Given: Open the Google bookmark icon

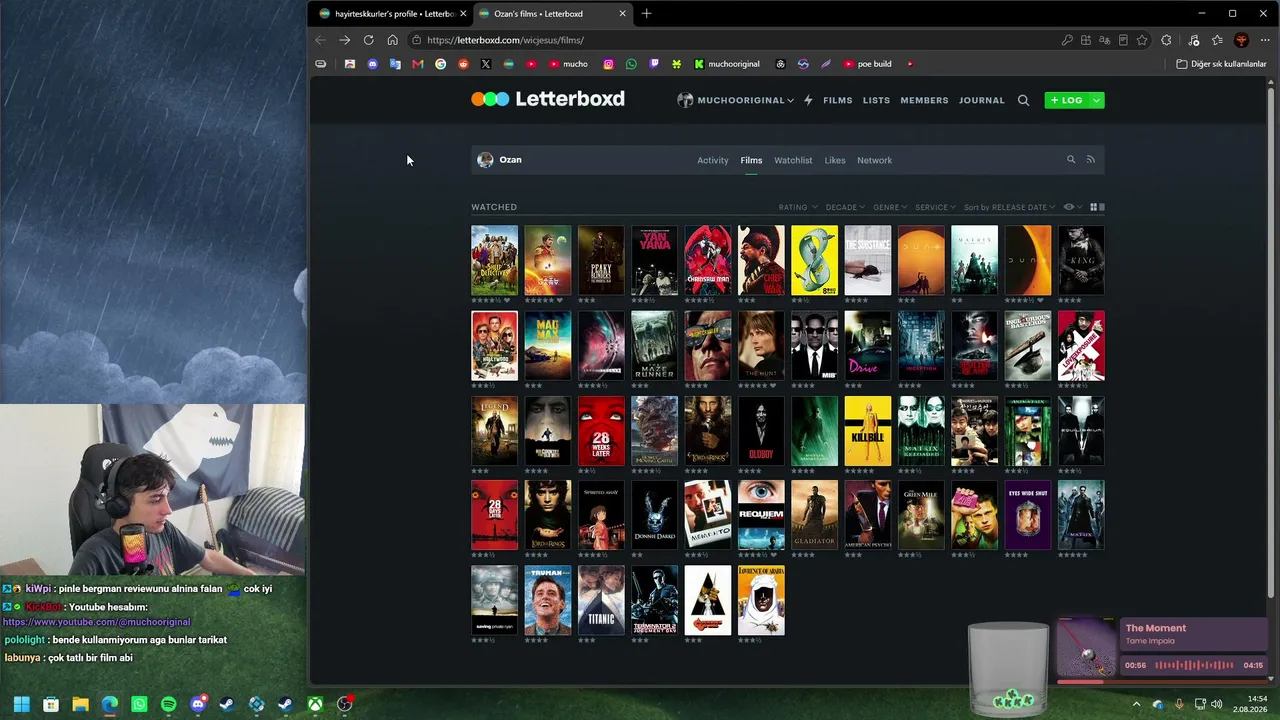Looking at the screenshot, I should 440,64.
